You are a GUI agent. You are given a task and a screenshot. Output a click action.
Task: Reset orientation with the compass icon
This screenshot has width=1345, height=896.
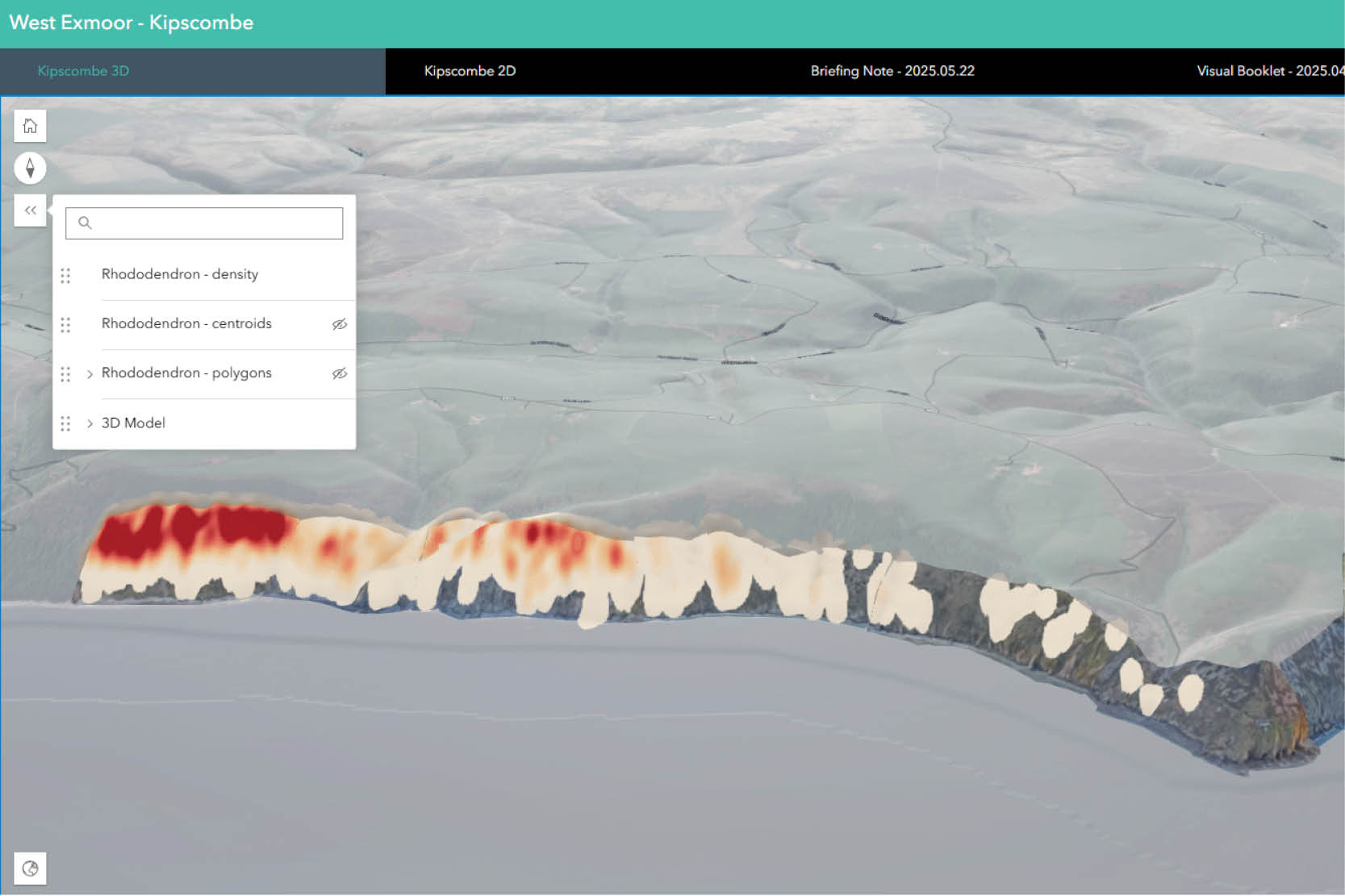click(30, 168)
